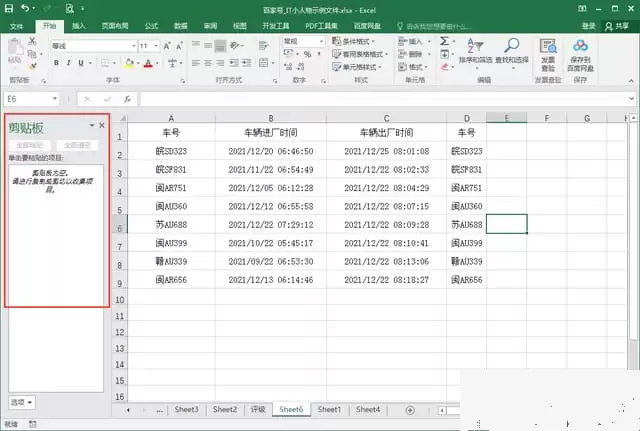The height and width of the screenshot is (431, 640).
Task: Click the Fill down icon
Action: click(444, 54)
